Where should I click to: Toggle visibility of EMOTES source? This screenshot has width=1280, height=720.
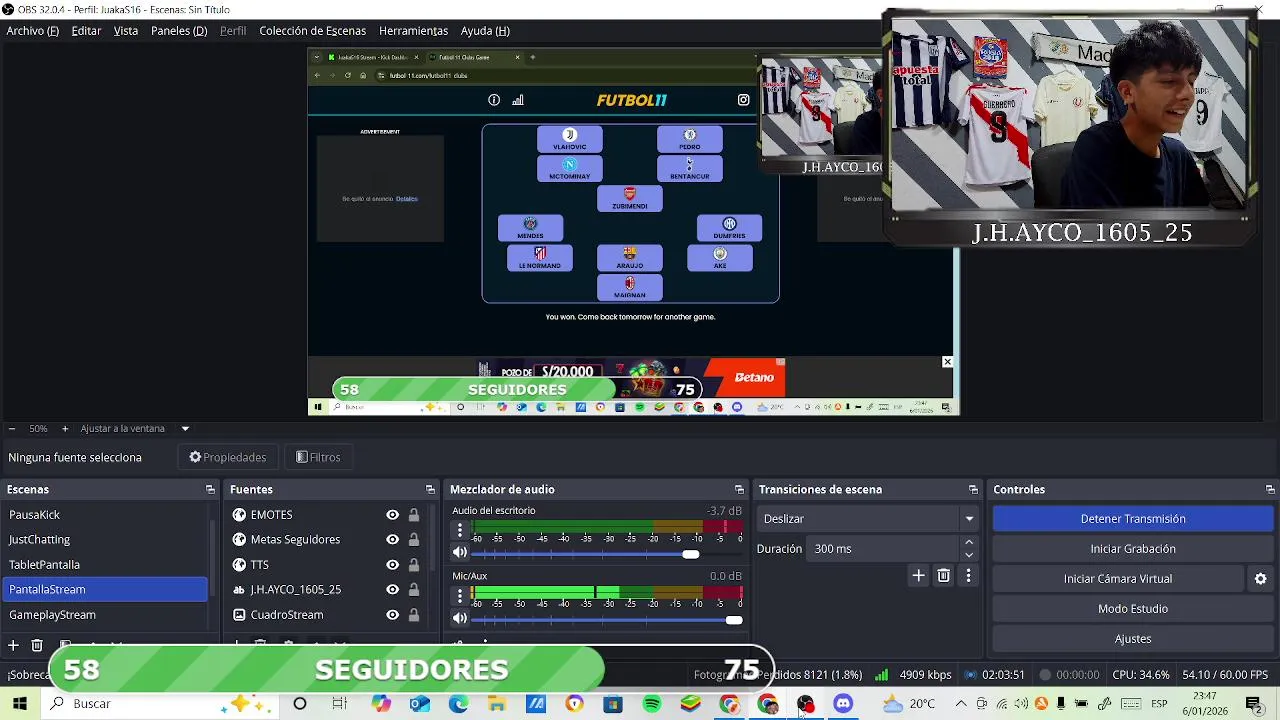392,515
